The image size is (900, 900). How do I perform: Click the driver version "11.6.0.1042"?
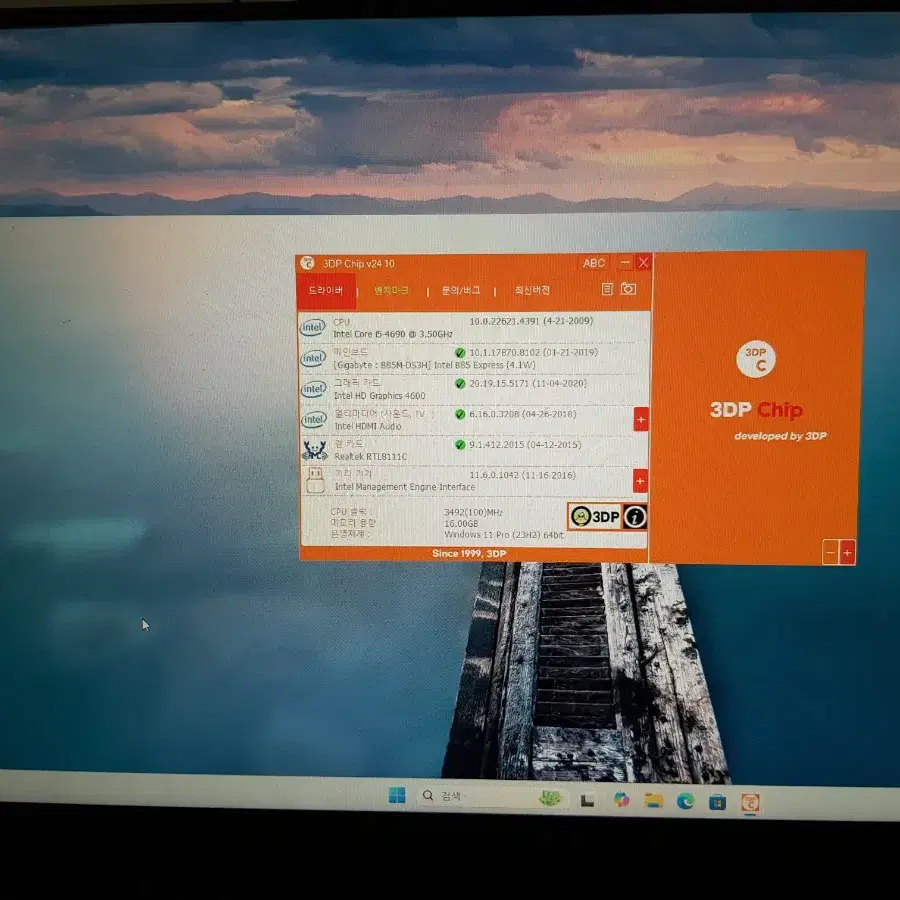tap(496, 475)
